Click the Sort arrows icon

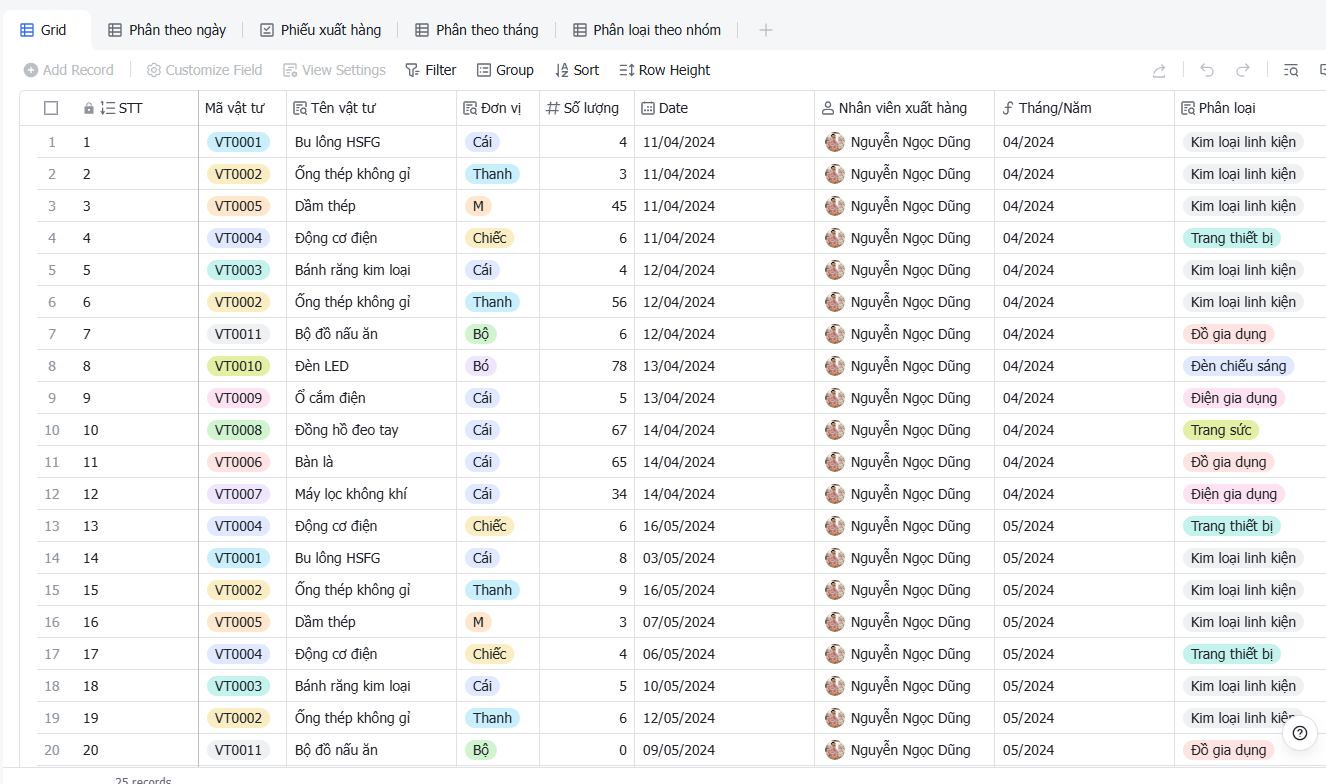[561, 70]
